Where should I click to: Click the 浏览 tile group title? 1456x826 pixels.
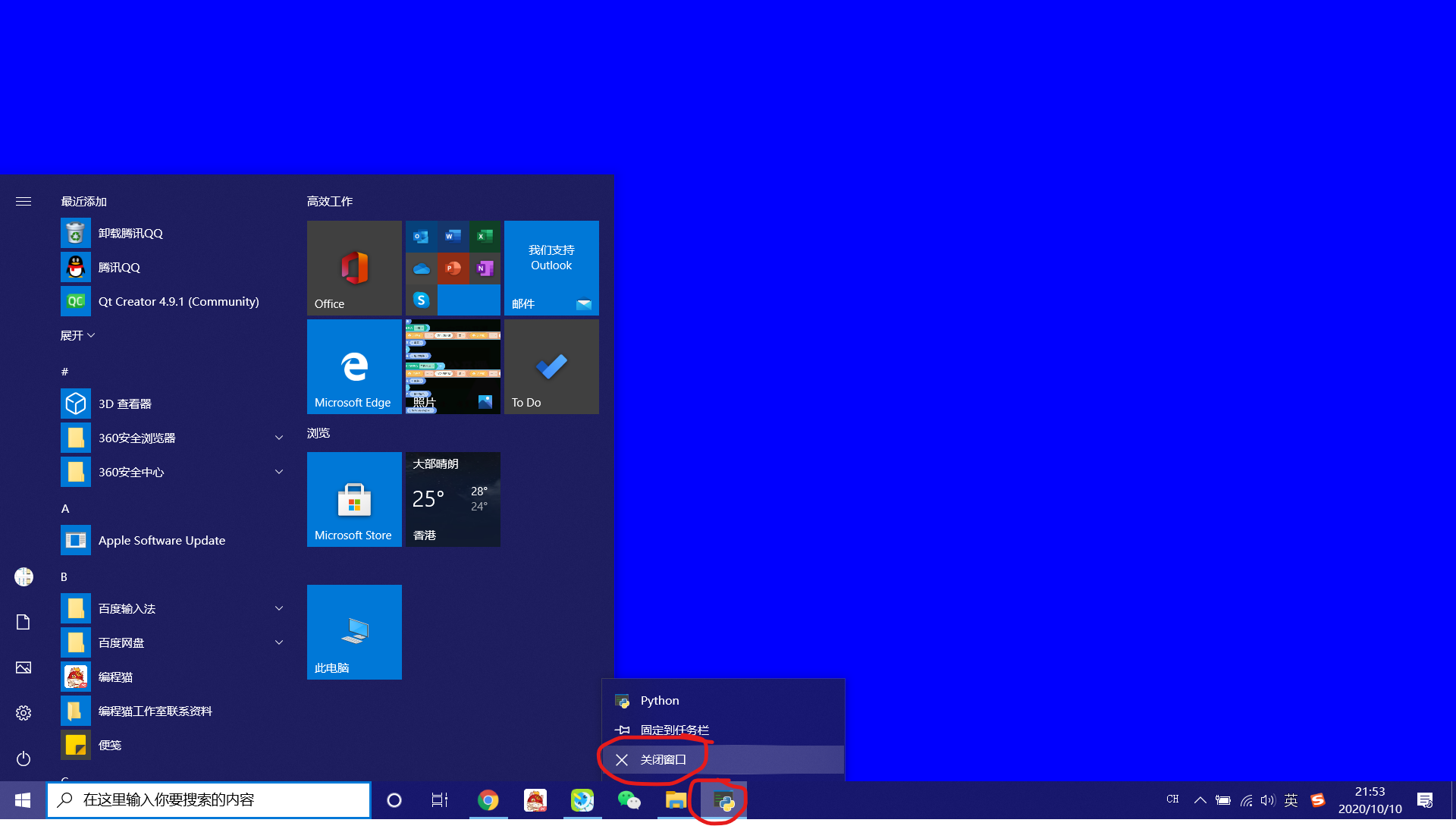(318, 432)
